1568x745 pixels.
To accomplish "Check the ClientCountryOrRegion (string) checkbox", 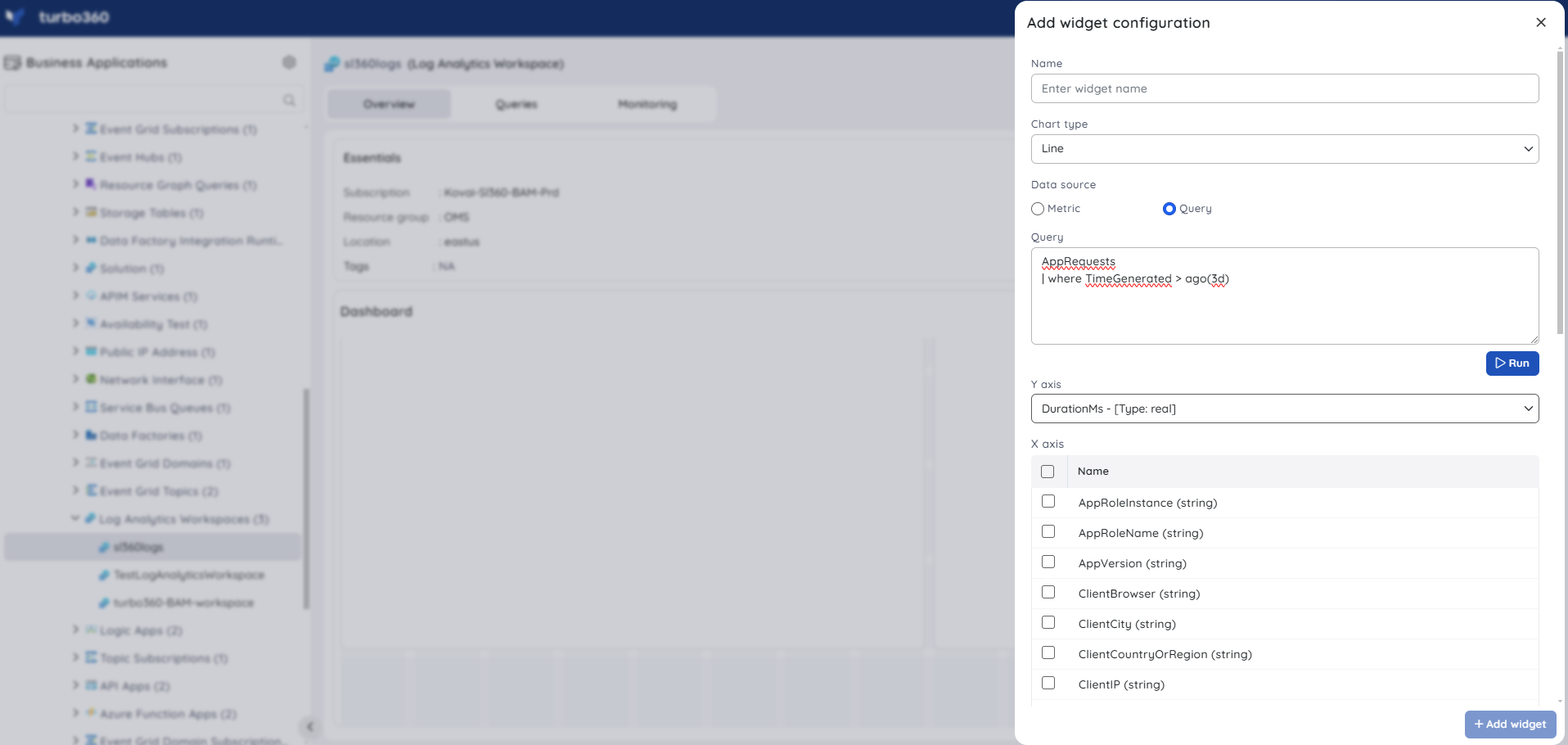I will pos(1048,652).
